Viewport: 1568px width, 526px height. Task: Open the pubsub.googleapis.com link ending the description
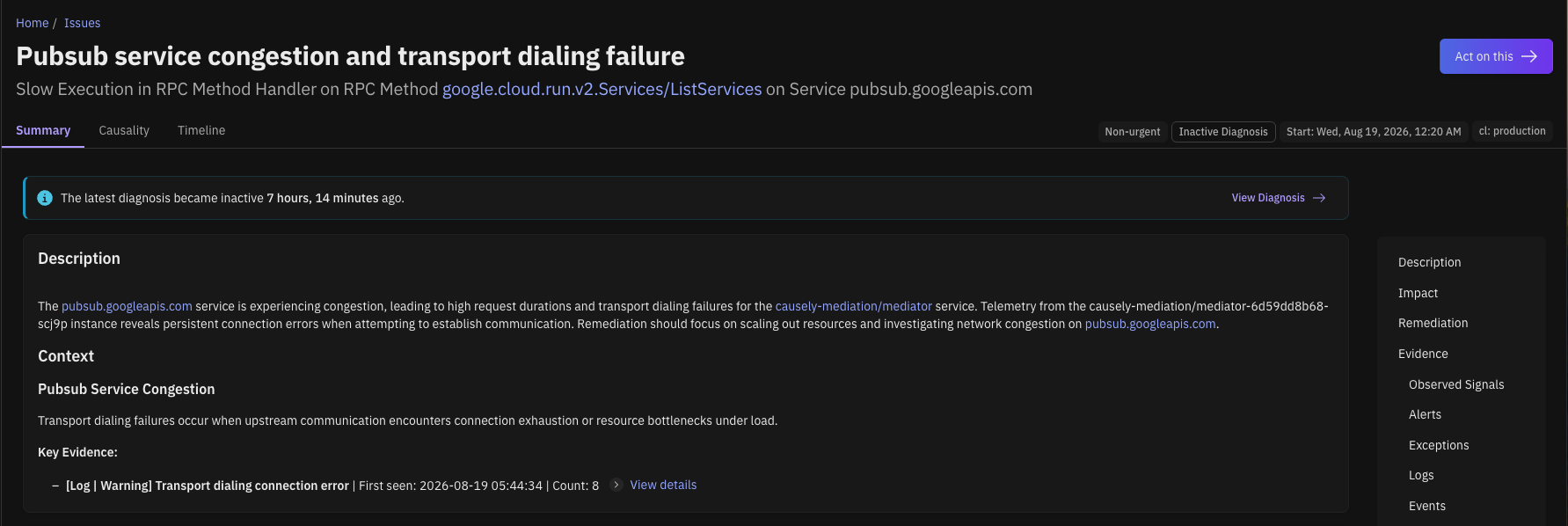tap(1150, 324)
